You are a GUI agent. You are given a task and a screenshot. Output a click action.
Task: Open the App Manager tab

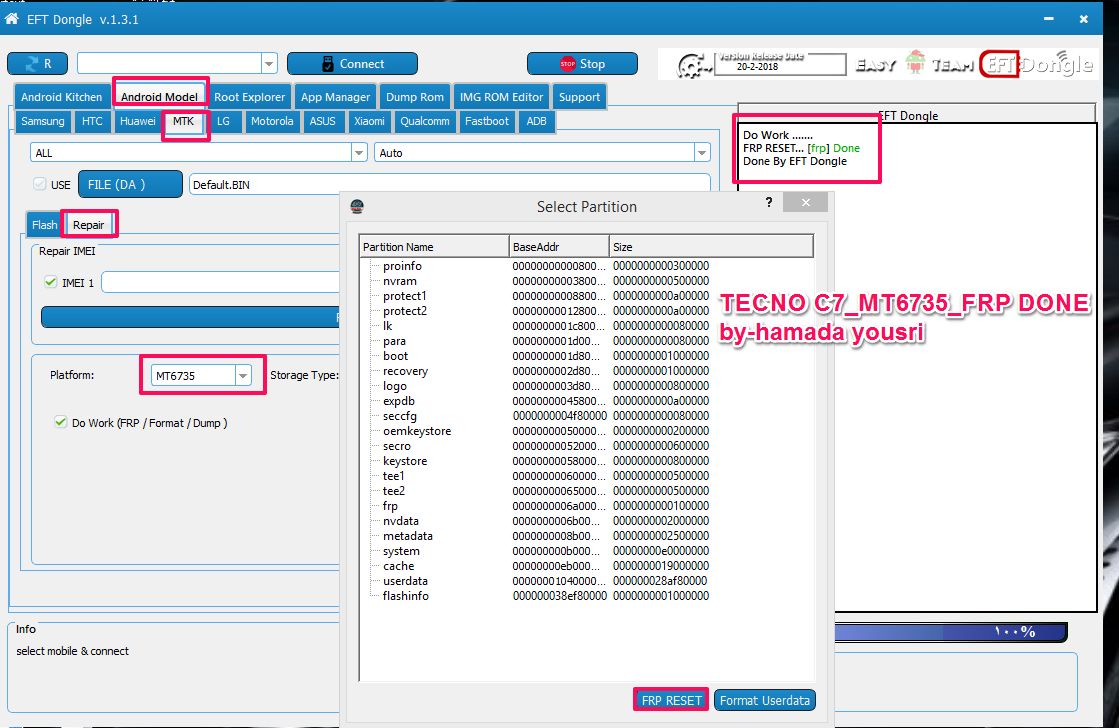(335, 97)
